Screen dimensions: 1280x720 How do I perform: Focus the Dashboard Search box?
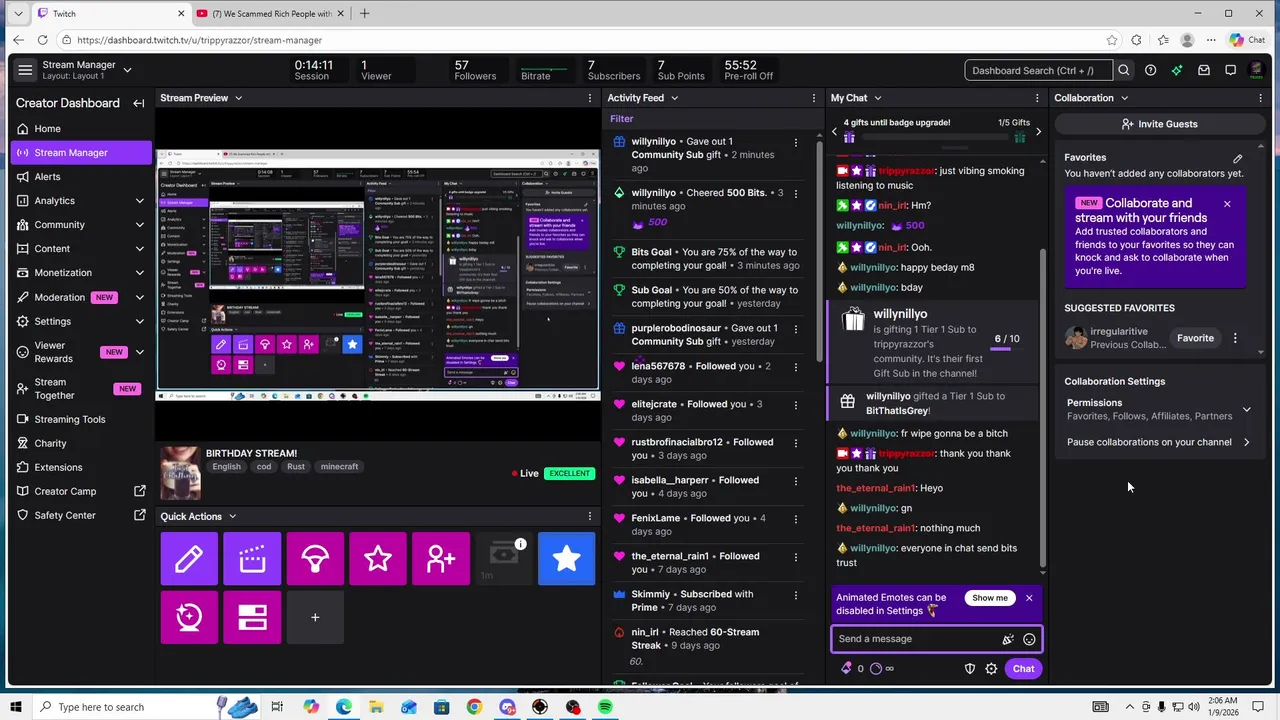pos(1039,70)
